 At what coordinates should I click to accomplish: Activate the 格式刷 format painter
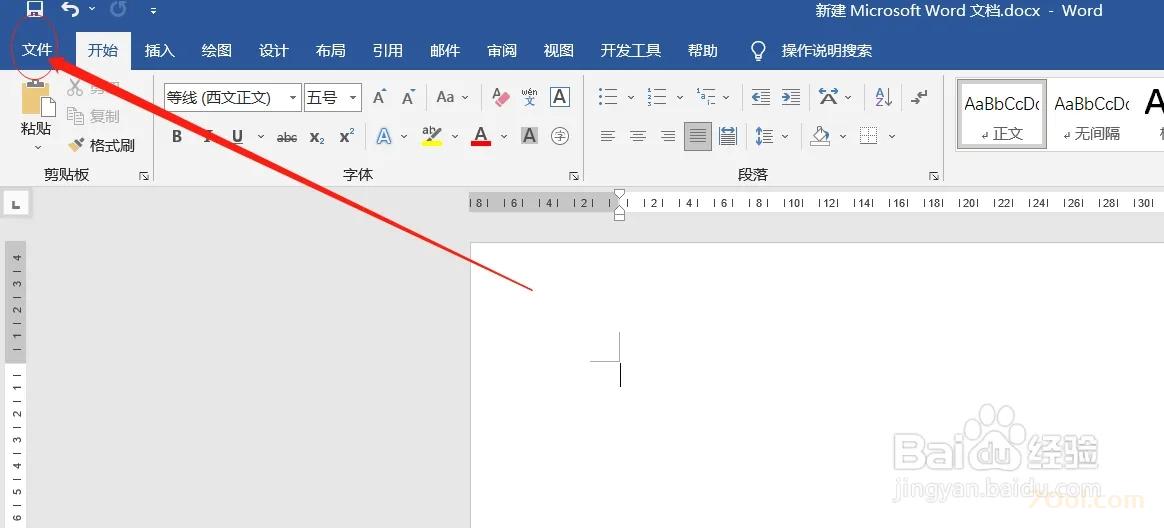101,145
